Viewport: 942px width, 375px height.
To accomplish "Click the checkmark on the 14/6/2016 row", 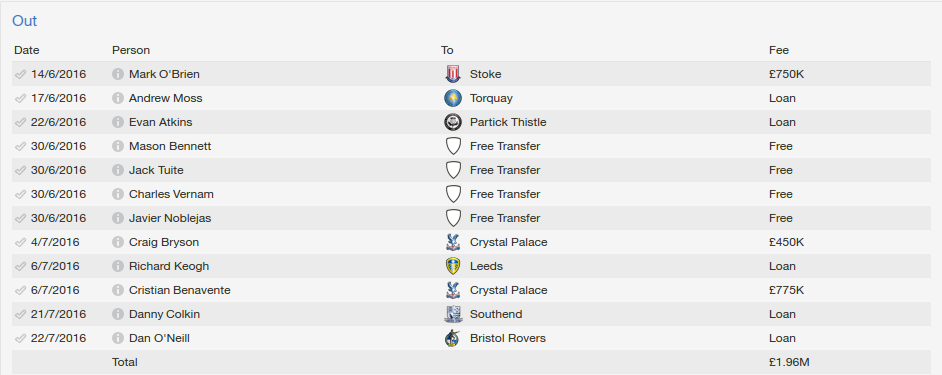I will [20, 74].
